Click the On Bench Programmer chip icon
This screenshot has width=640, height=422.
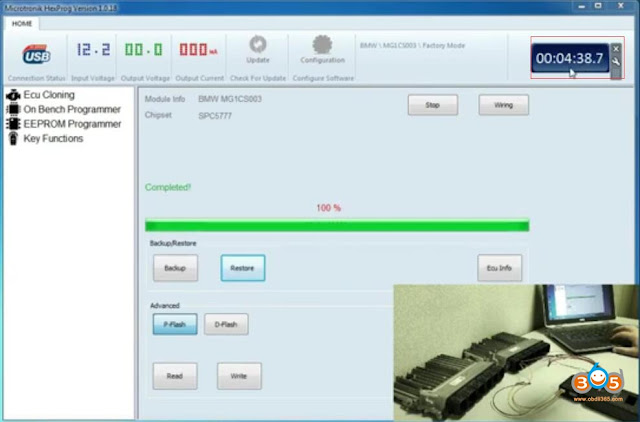(13, 109)
